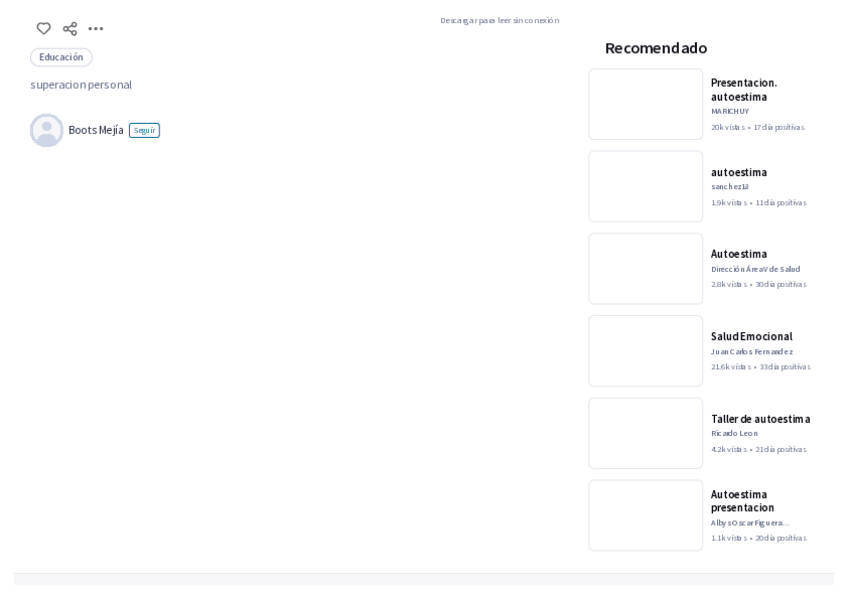
Task: Click the share icon
Action: coord(70,29)
